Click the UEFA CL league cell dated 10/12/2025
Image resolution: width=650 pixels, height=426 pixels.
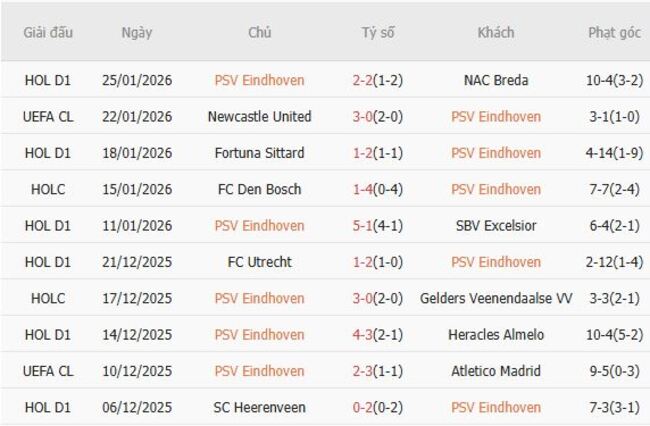click(x=48, y=371)
